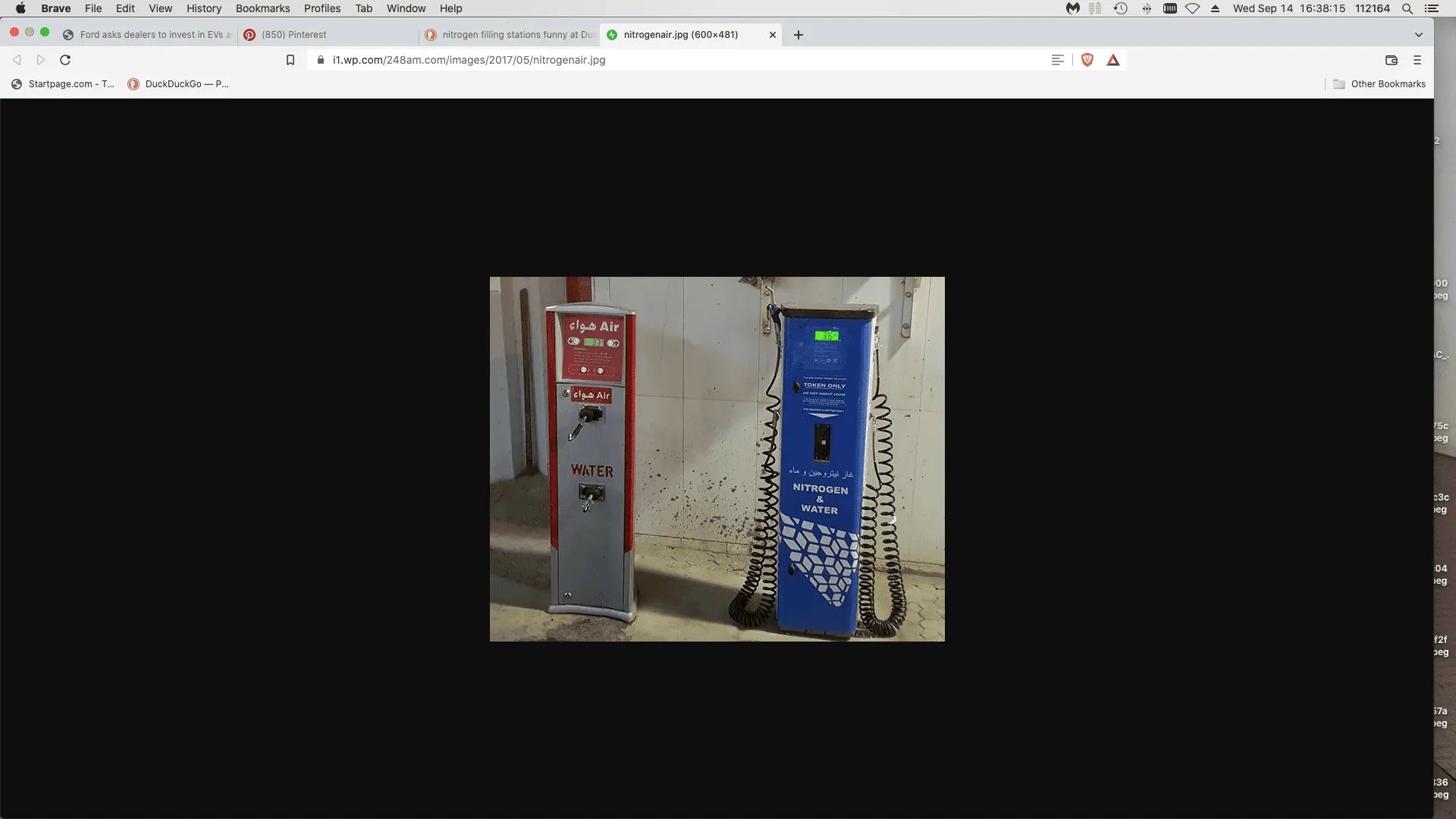
Task: Go back to the previous page
Action: pyautogui.click(x=17, y=60)
